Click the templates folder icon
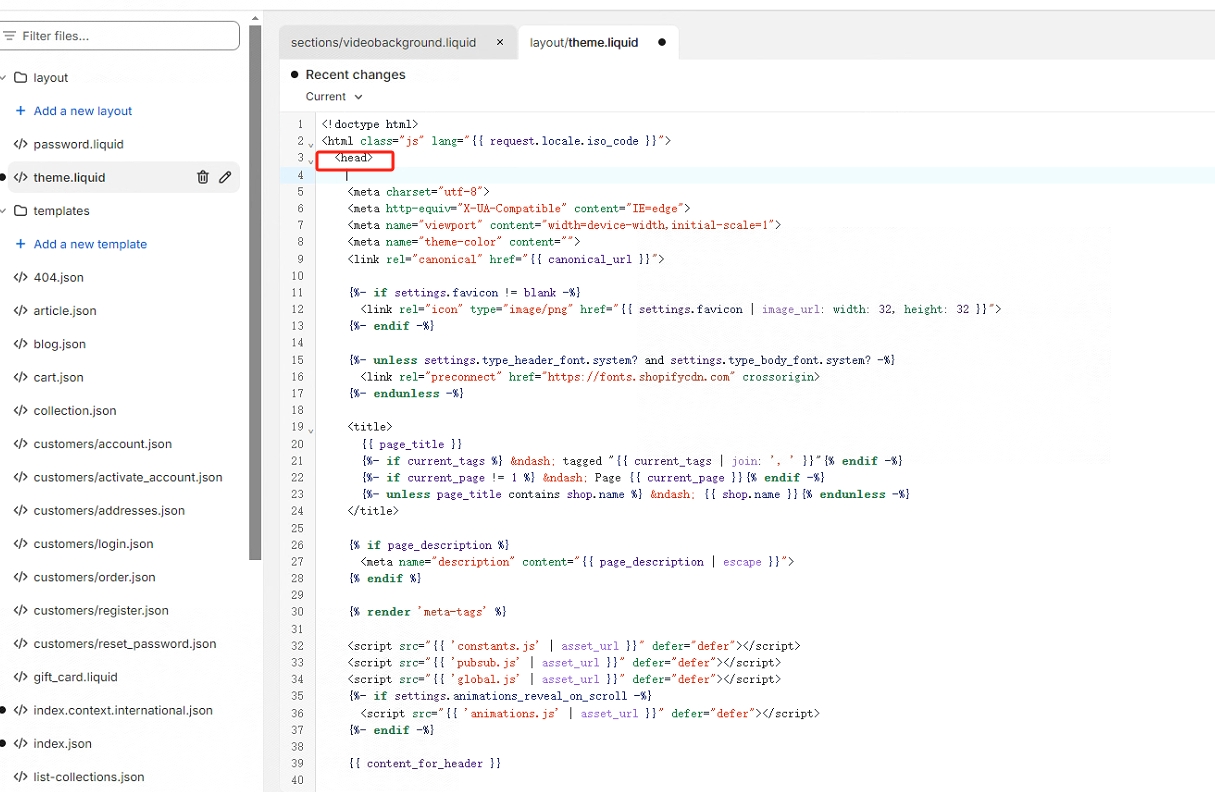This screenshot has width=1215, height=792. [x=20, y=211]
